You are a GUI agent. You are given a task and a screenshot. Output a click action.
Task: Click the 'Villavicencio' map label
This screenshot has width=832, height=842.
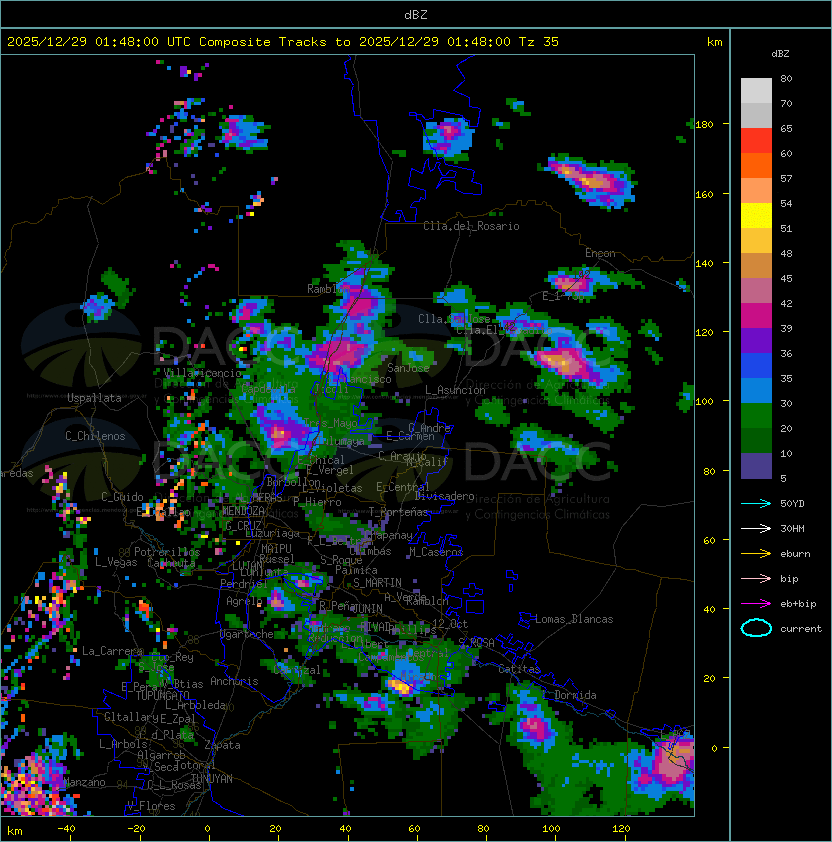[202, 373]
